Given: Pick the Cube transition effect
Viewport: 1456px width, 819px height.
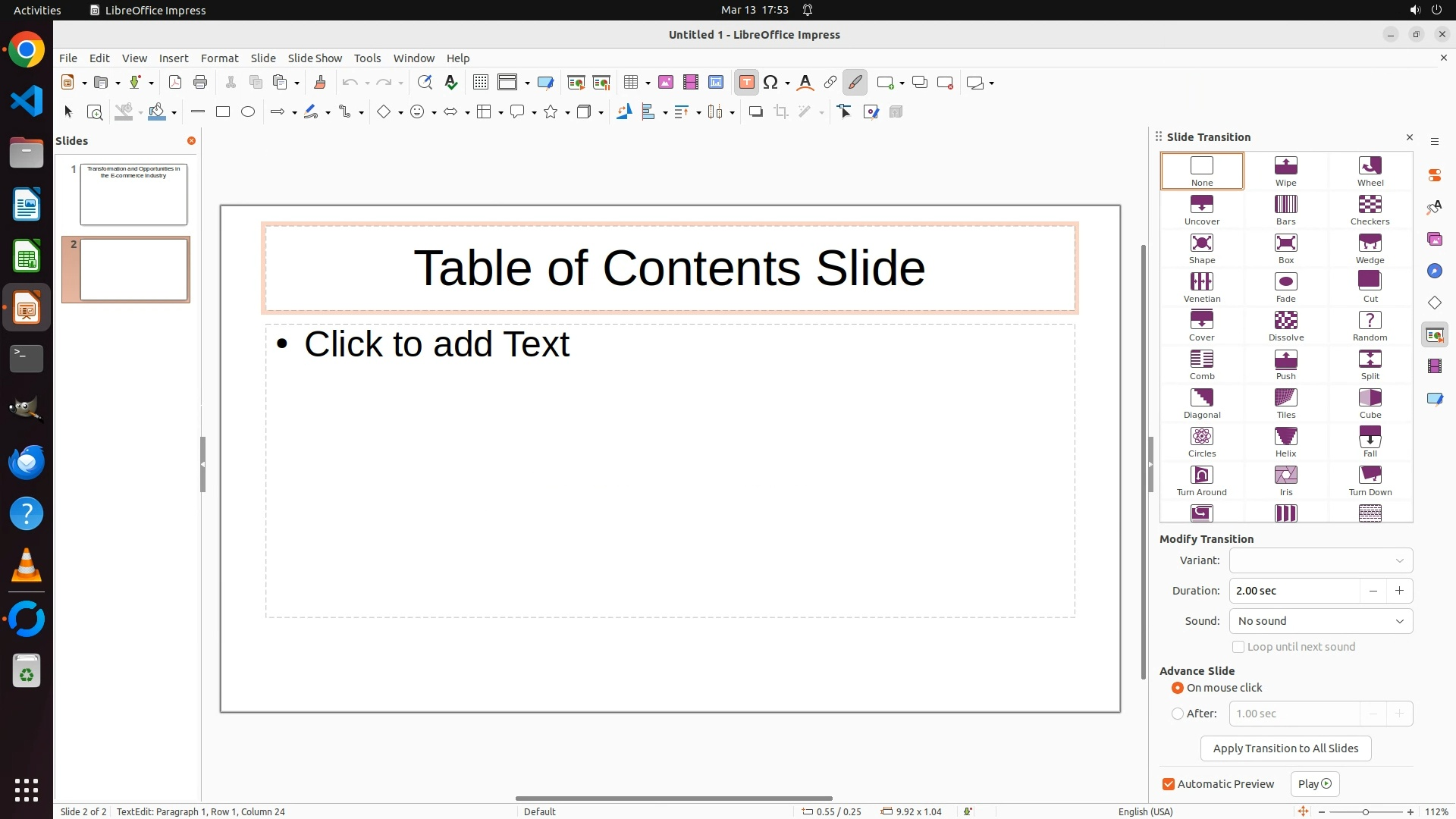Looking at the screenshot, I should pos(1370,403).
